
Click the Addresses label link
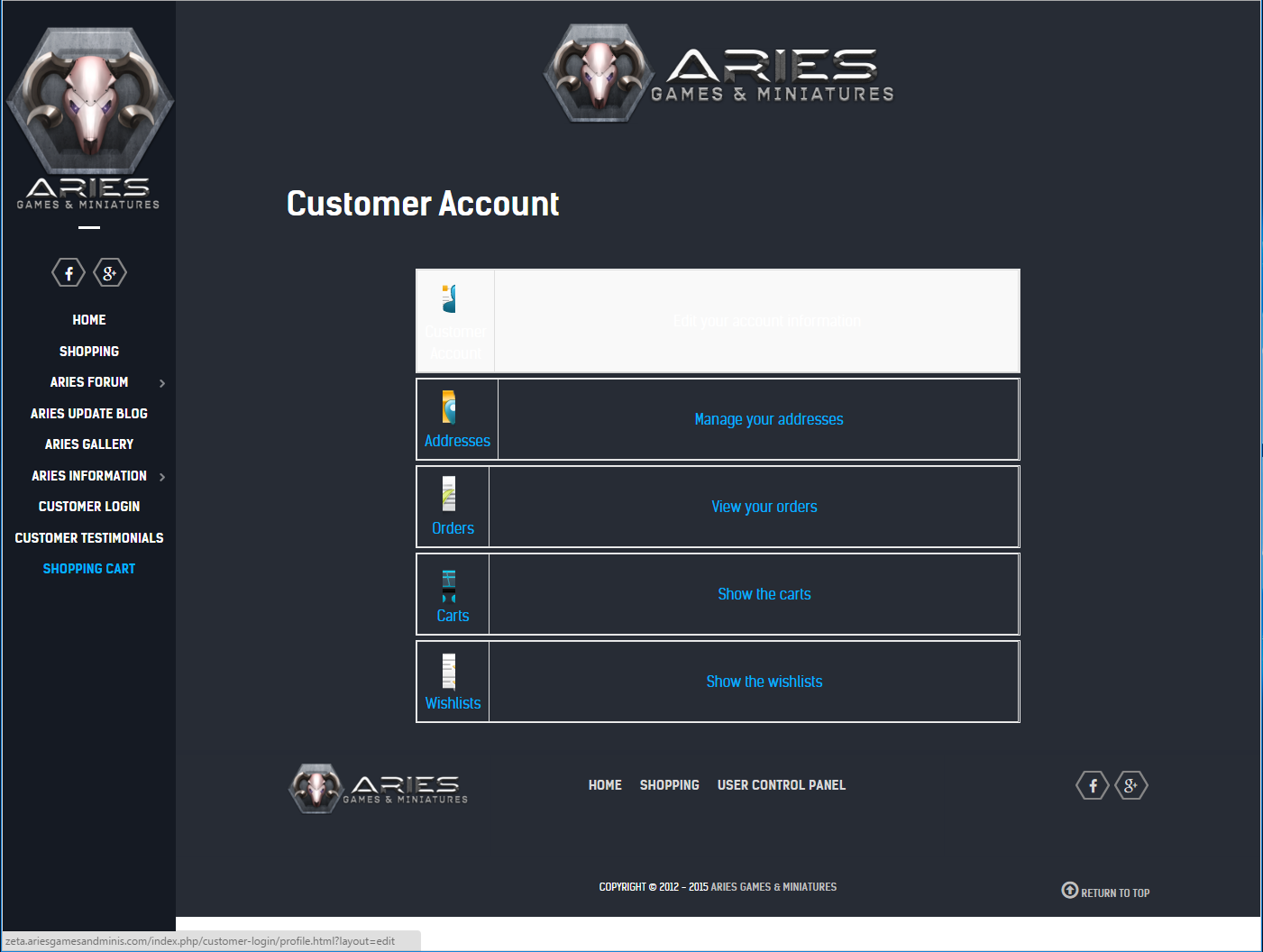tap(457, 441)
